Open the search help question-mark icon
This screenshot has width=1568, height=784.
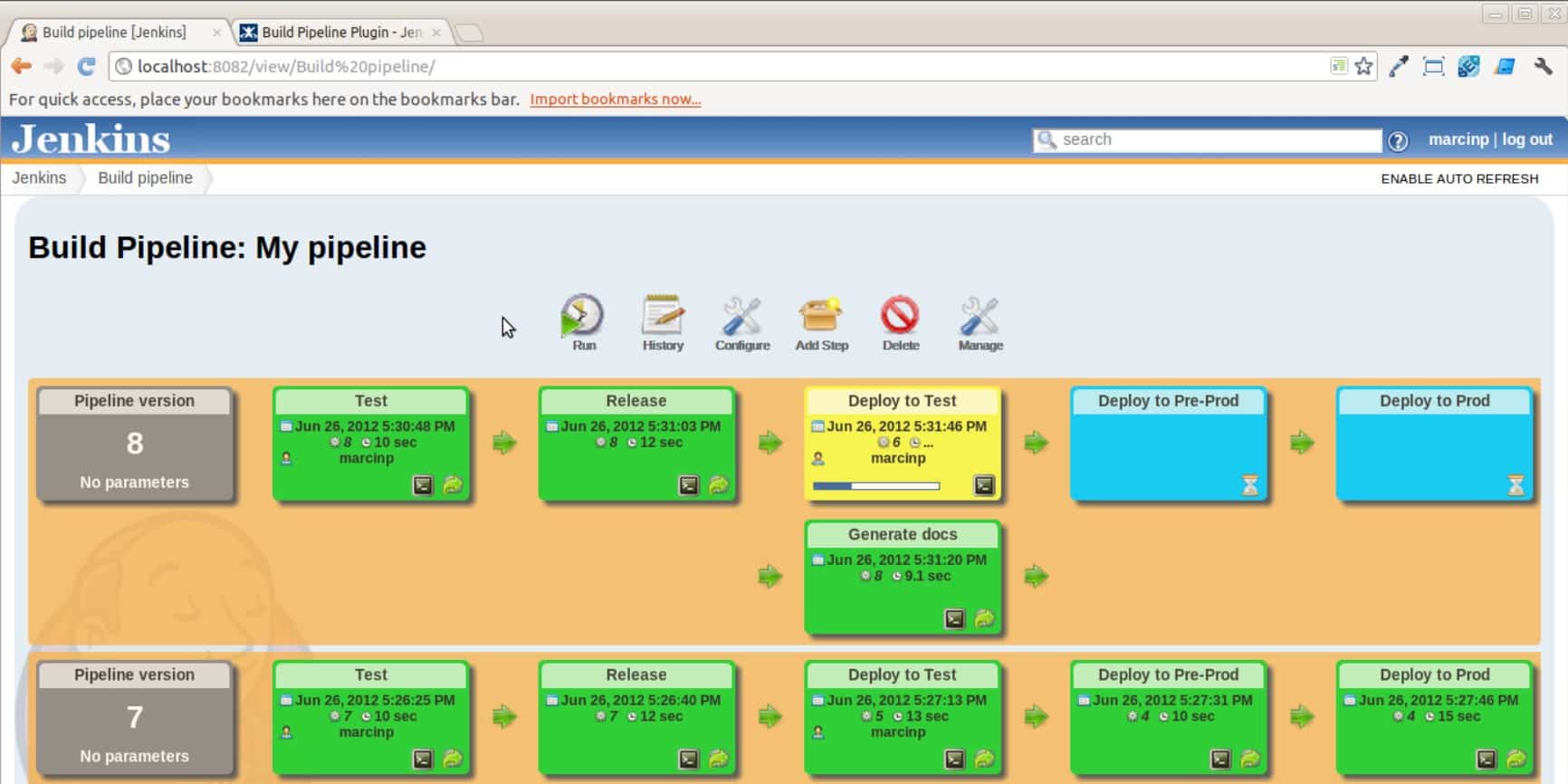point(1398,140)
